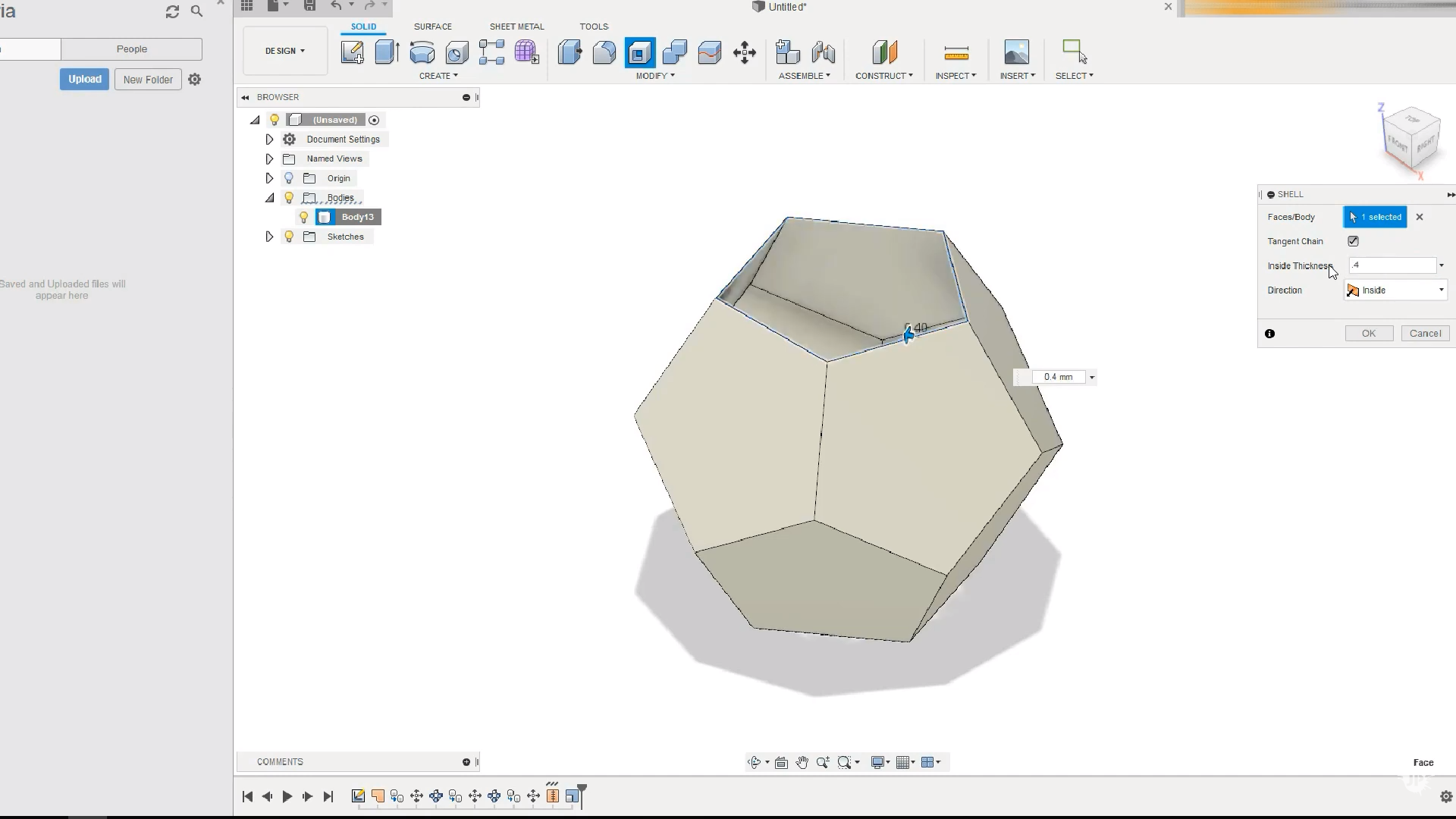Click the Shell tool in Modify
Image resolution: width=1456 pixels, height=819 pixels.
coord(639,52)
